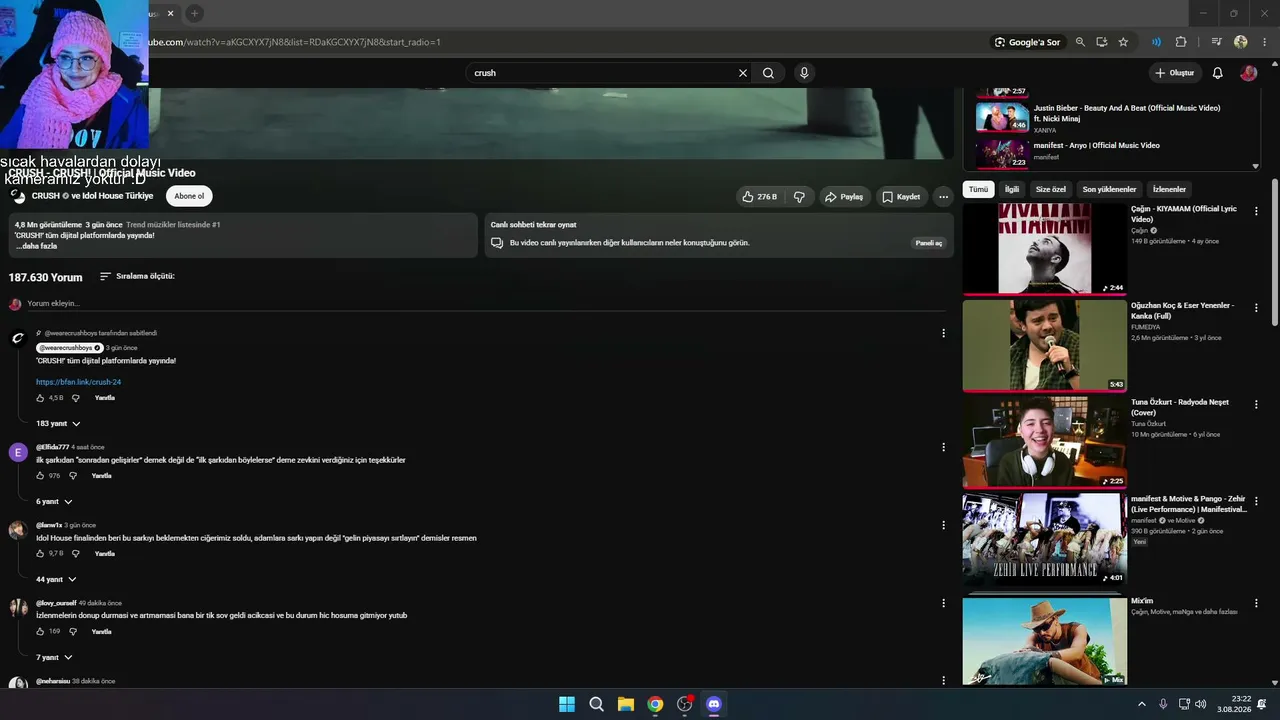Select the Size özel filter chip
1280x720 pixels.
coord(1051,189)
